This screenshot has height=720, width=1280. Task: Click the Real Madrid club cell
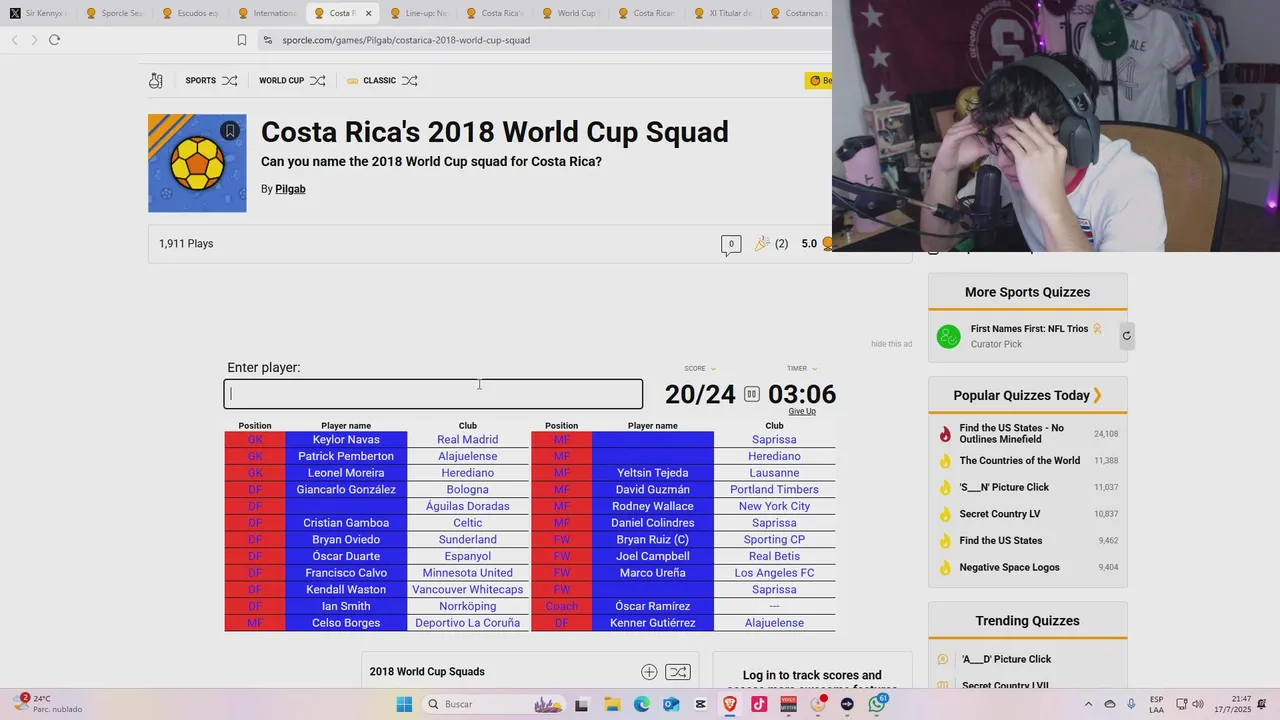coord(468,440)
